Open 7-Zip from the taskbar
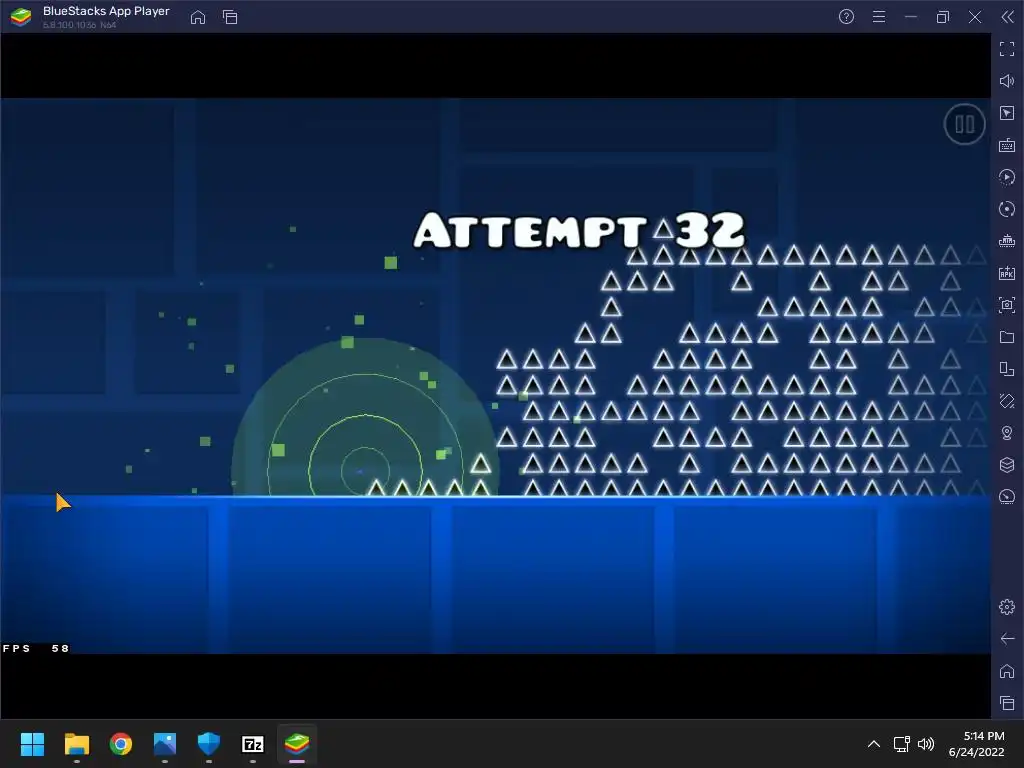 tap(253, 744)
